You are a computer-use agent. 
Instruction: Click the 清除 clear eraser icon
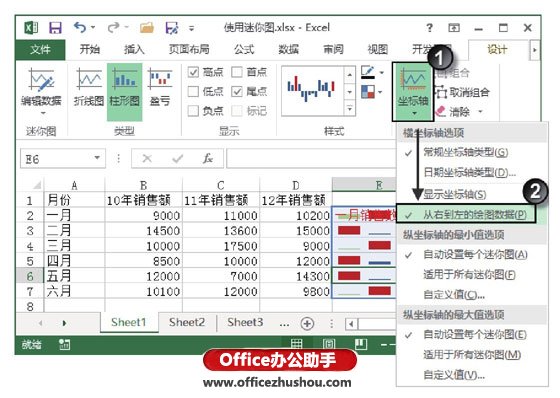441,111
